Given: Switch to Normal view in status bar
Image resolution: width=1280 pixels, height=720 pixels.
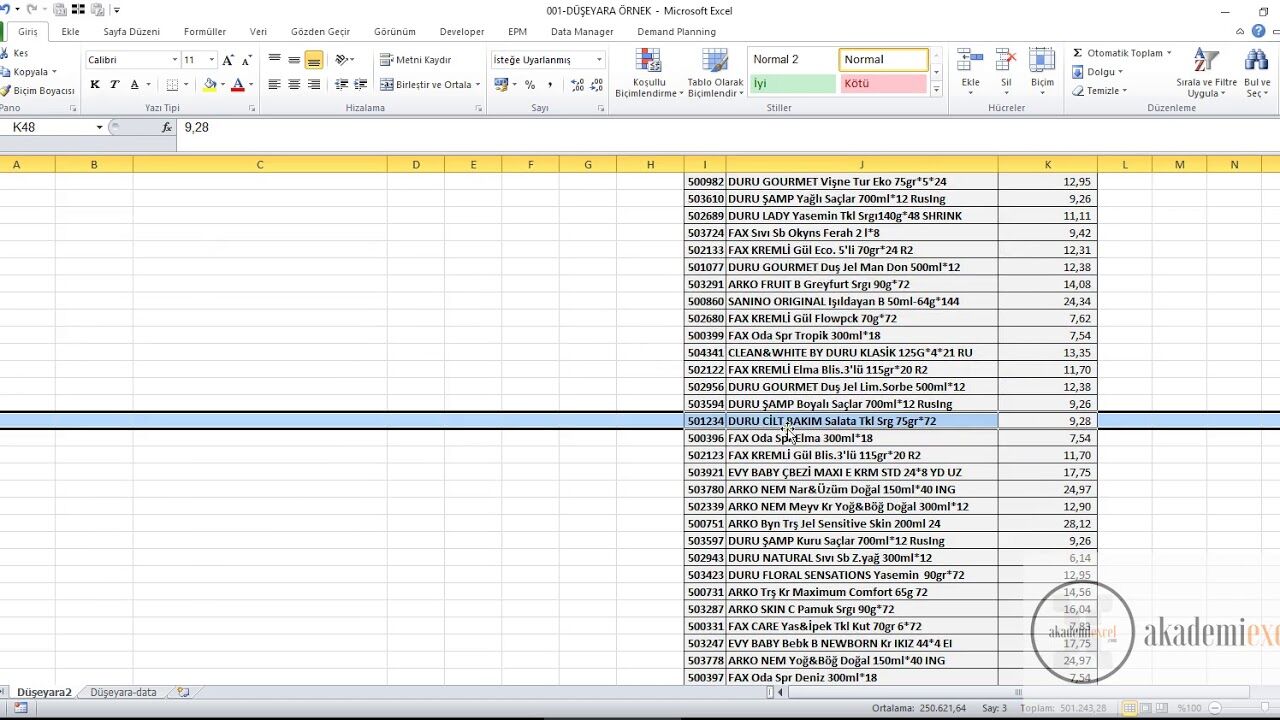Looking at the screenshot, I should [x=1128, y=708].
